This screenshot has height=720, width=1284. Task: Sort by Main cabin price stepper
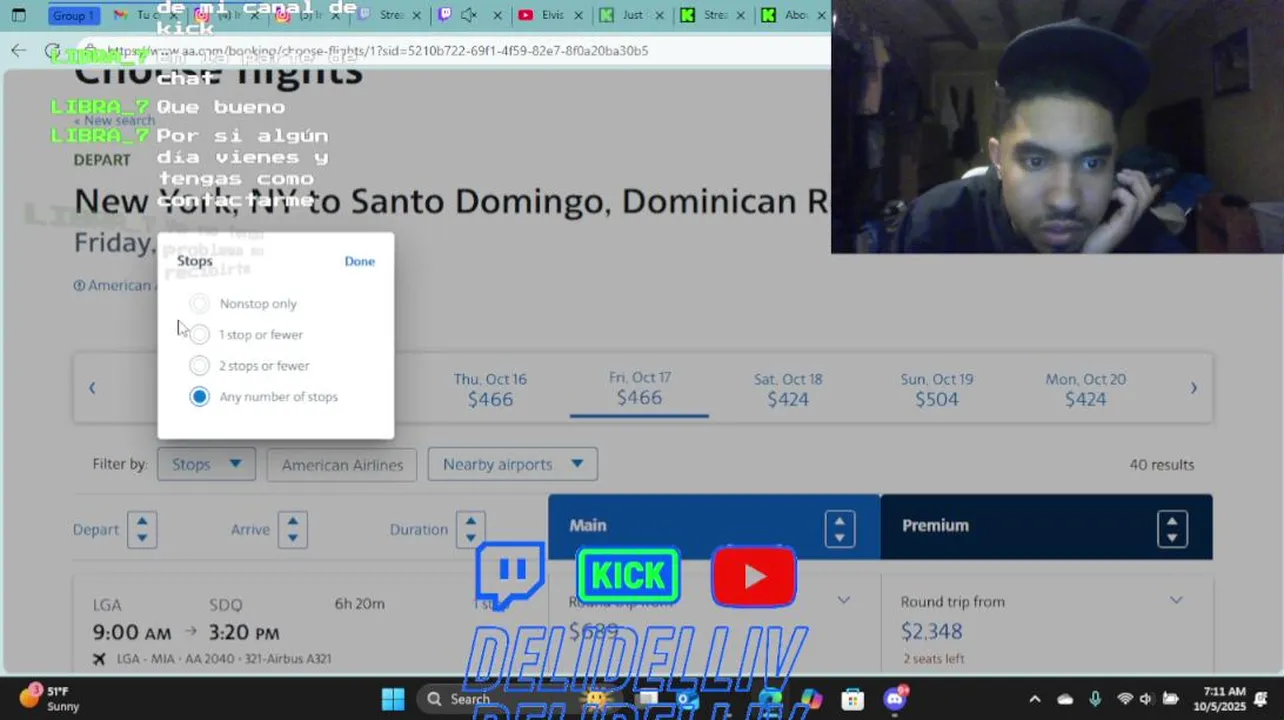[x=839, y=529]
